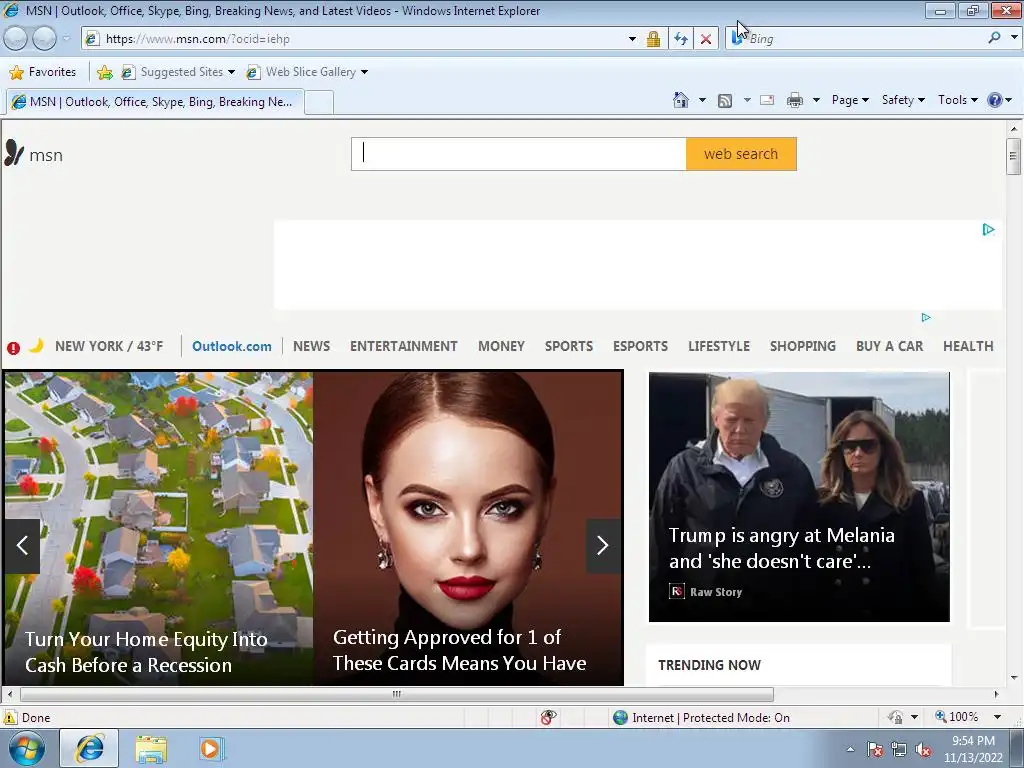Click the Print toolbar icon
Screen dimensions: 1024x768
point(795,101)
